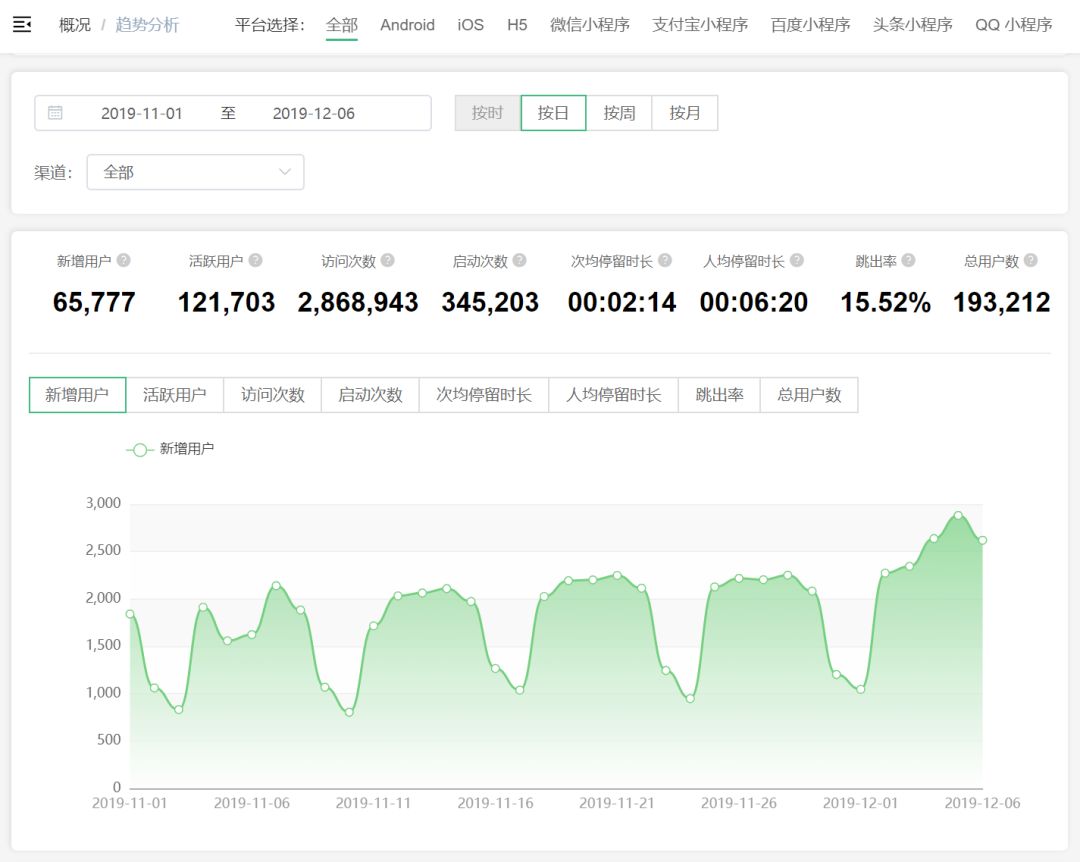This screenshot has width=1080, height=862.
Task: Select 百度小程序 platform tab
Action: pyautogui.click(x=810, y=25)
